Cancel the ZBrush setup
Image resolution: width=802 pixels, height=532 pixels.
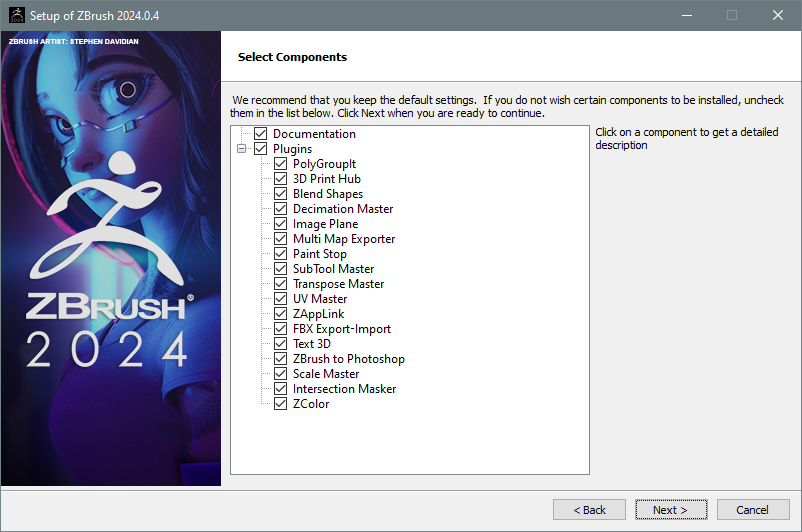(753, 509)
